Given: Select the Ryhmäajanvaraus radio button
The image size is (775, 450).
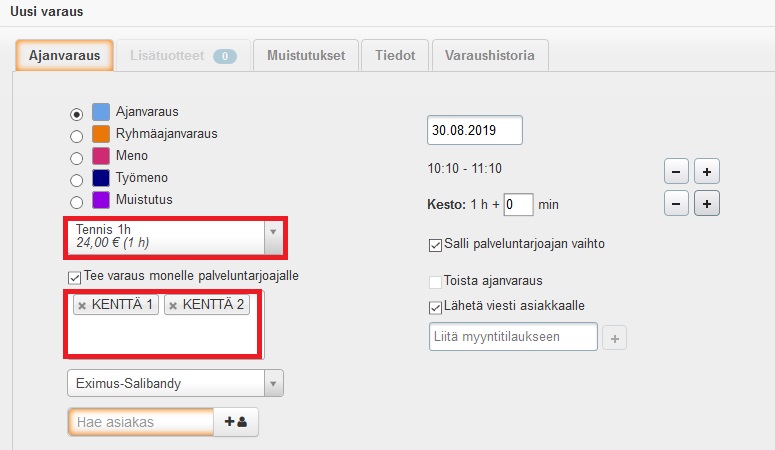Looking at the screenshot, I should [76, 136].
